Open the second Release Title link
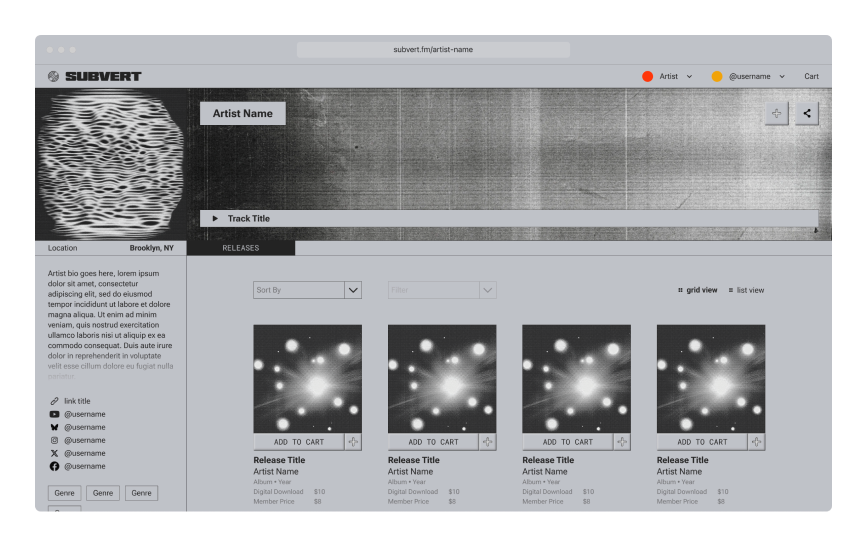 (x=414, y=460)
